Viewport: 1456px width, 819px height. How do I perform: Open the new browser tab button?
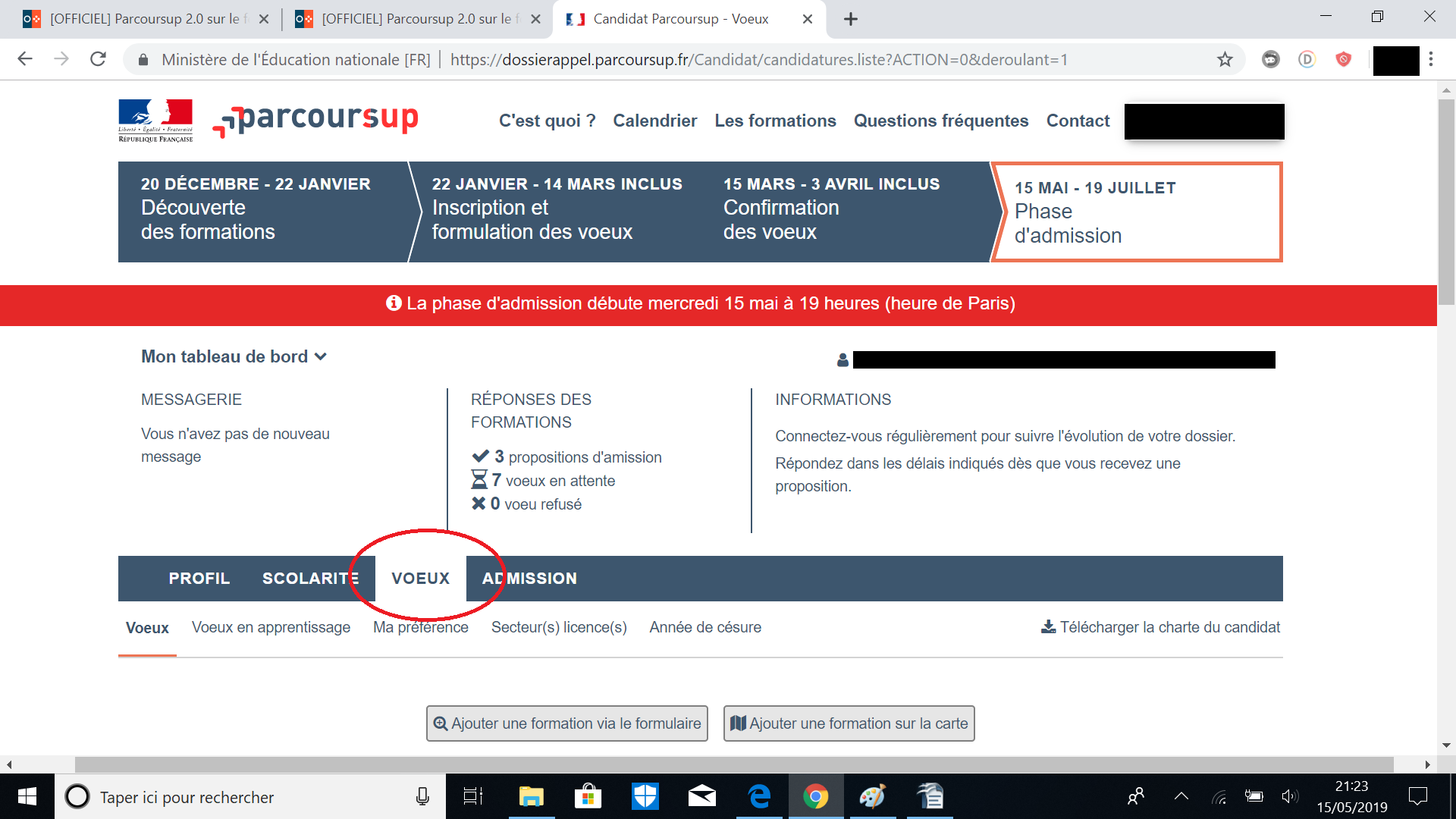tap(851, 19)
